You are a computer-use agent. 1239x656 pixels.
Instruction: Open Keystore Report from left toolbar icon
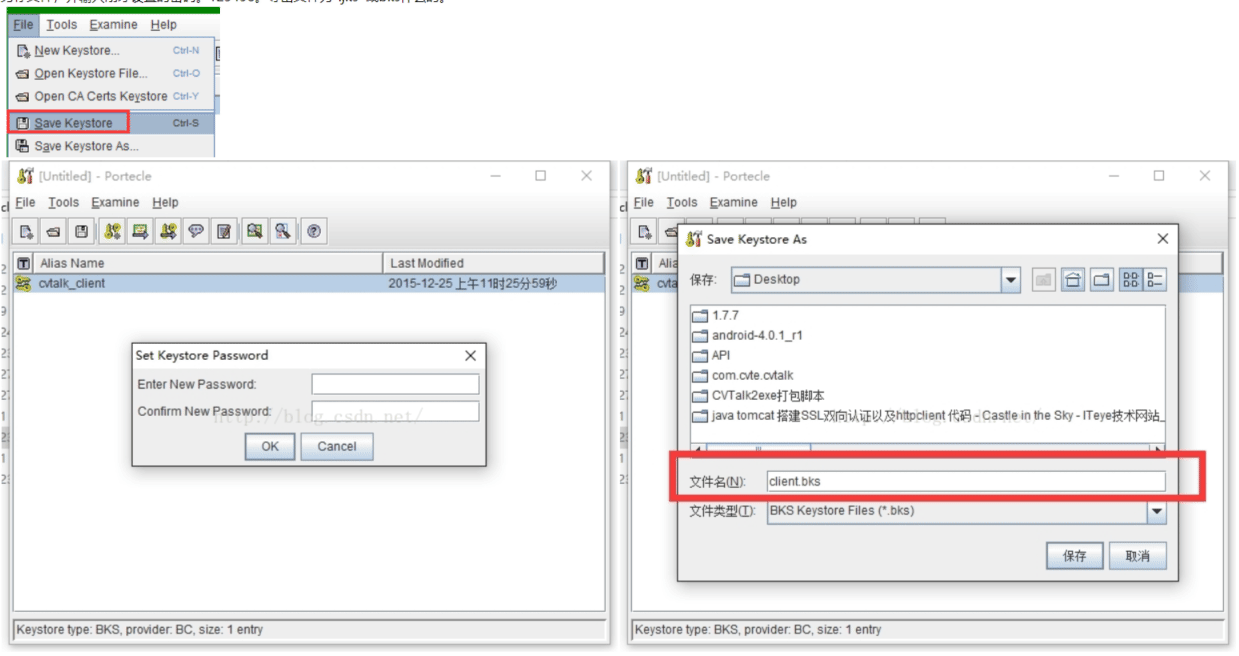(224, 231)
